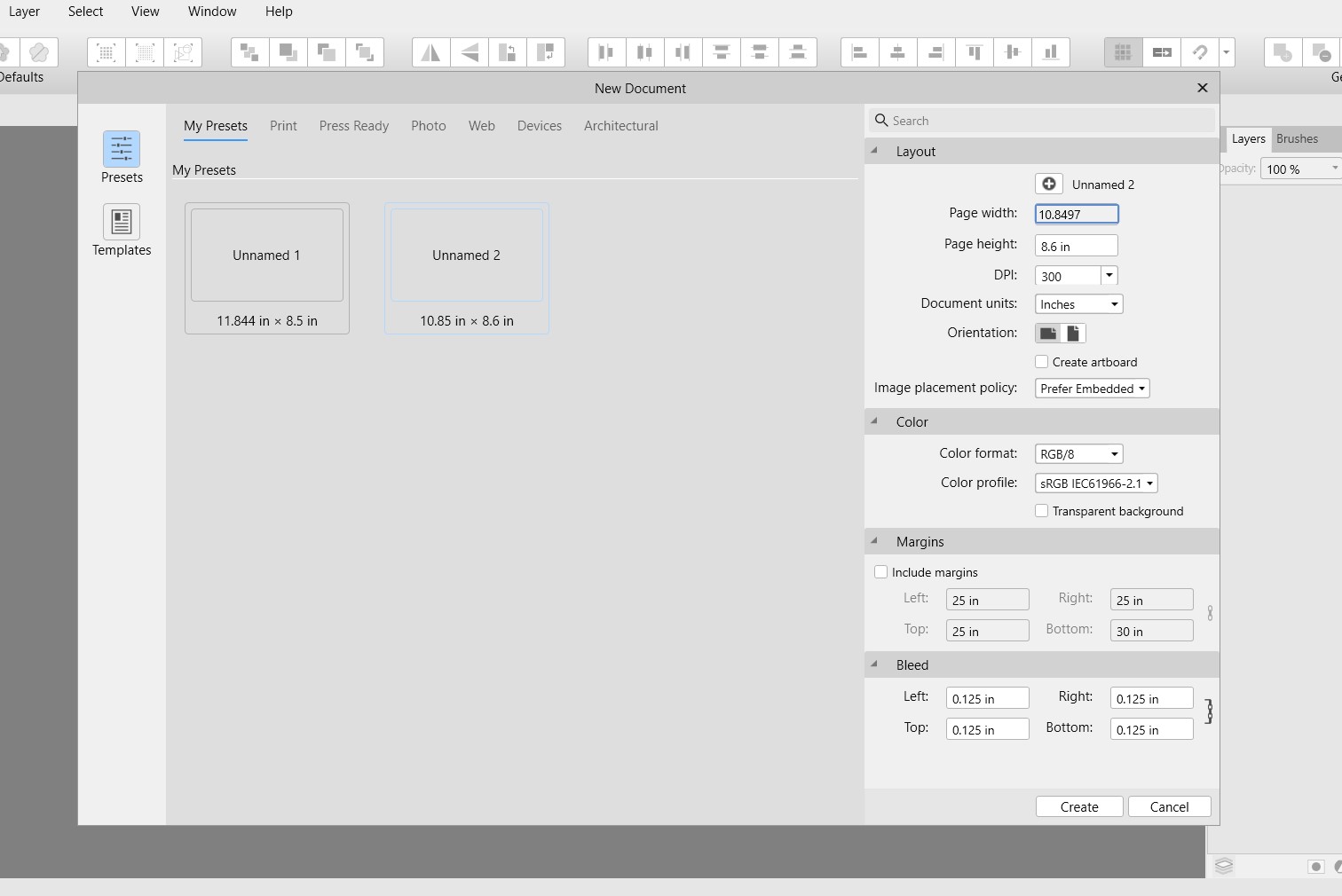This screenshot has width=1342, height=896.
Task: Switch to the Architectural tab
Action: [621, 126]
